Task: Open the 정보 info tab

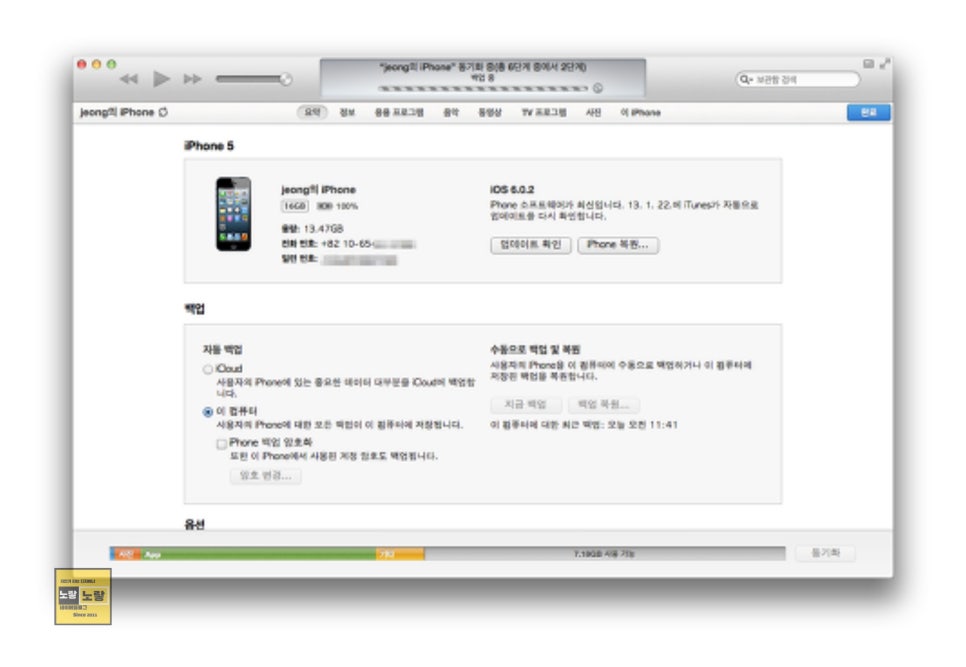Action: tap(347, 113)
